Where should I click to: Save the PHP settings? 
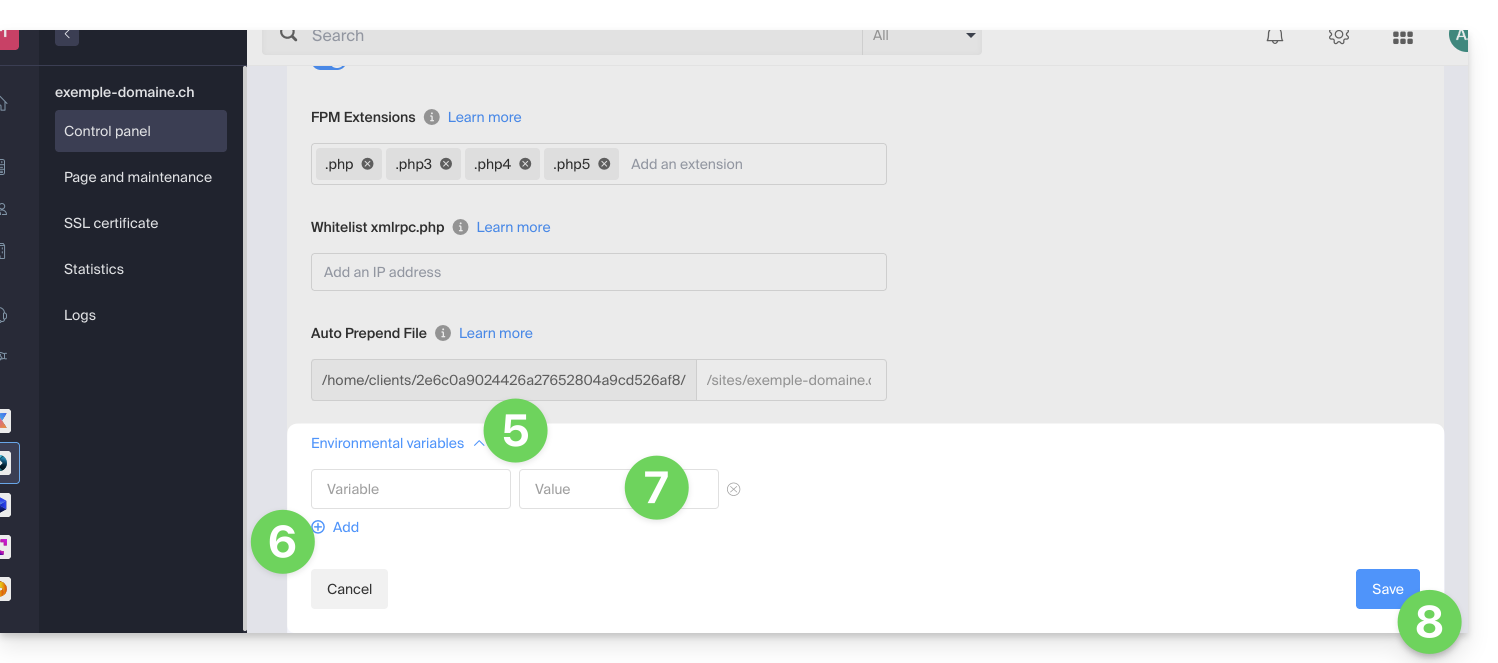pyautogui.click(x=1386, y=589)
